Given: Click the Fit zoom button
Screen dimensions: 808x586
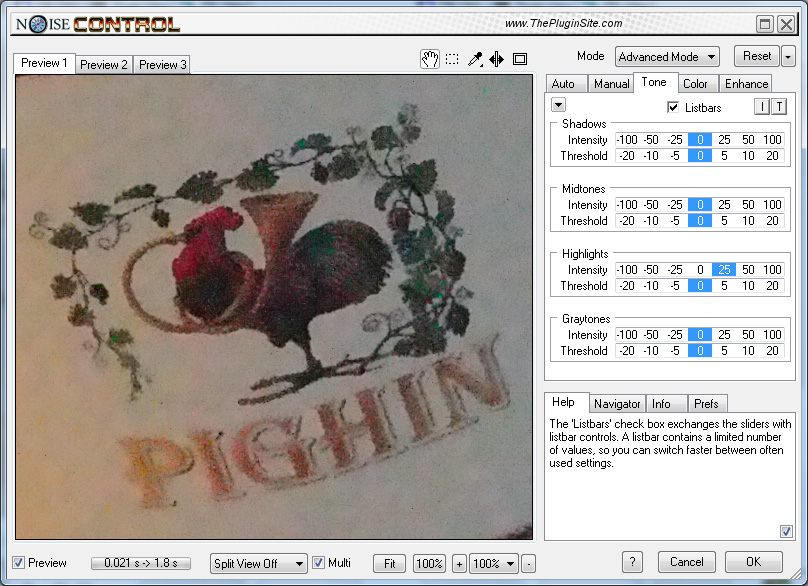Looking at the screenshot, I should (x=390, y=563).
